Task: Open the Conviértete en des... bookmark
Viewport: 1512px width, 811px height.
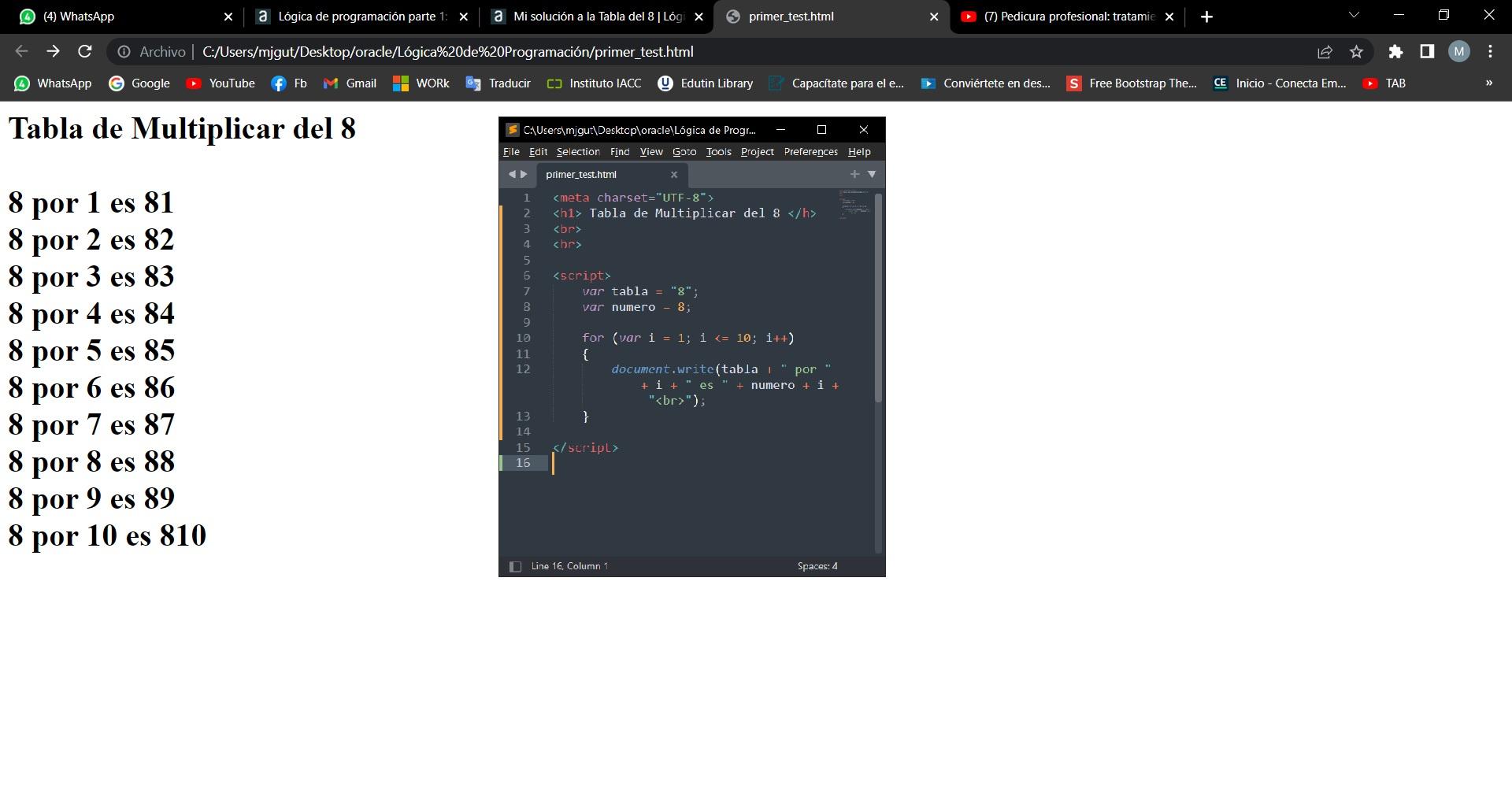Action: click(985, 83)
